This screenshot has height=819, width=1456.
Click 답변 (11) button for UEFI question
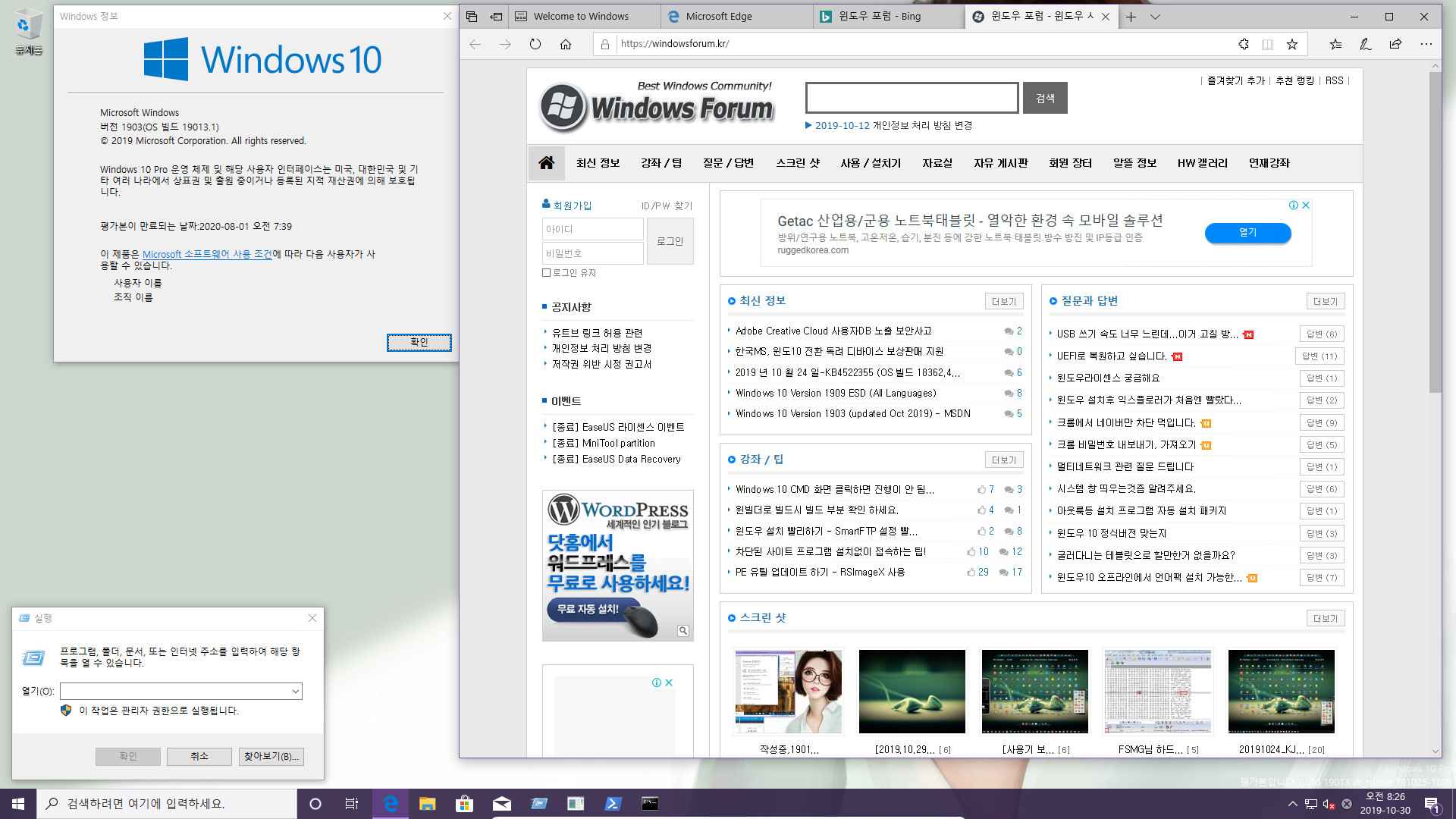(x=1319, y=356)
